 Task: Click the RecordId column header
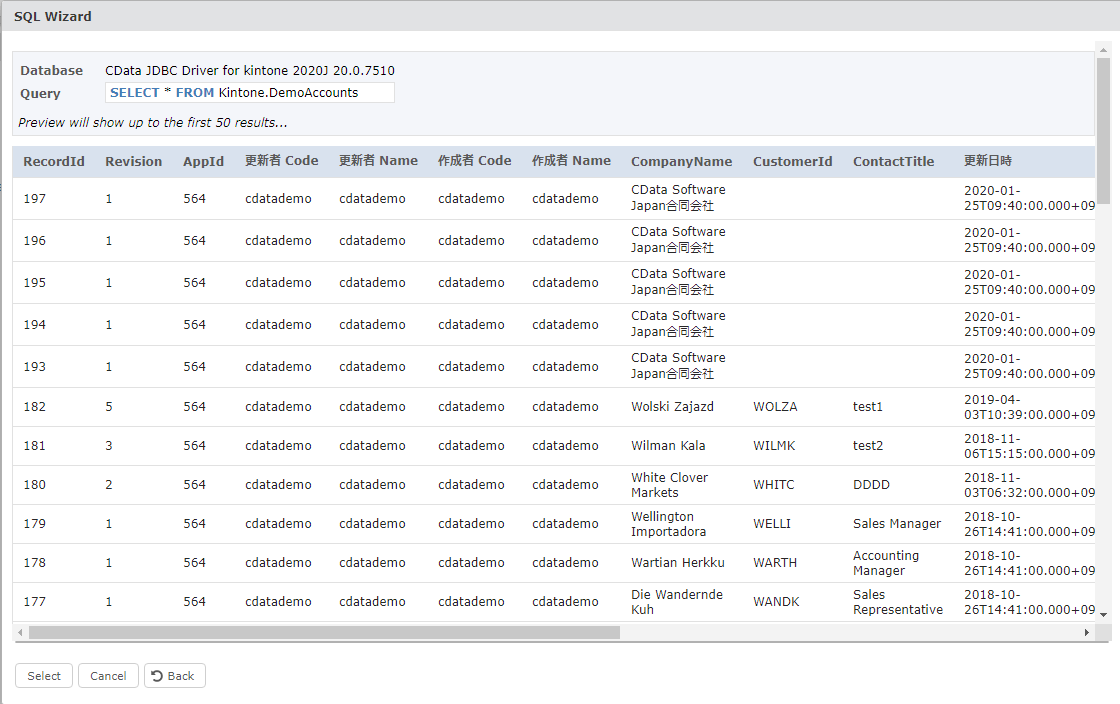click(54, 162)
